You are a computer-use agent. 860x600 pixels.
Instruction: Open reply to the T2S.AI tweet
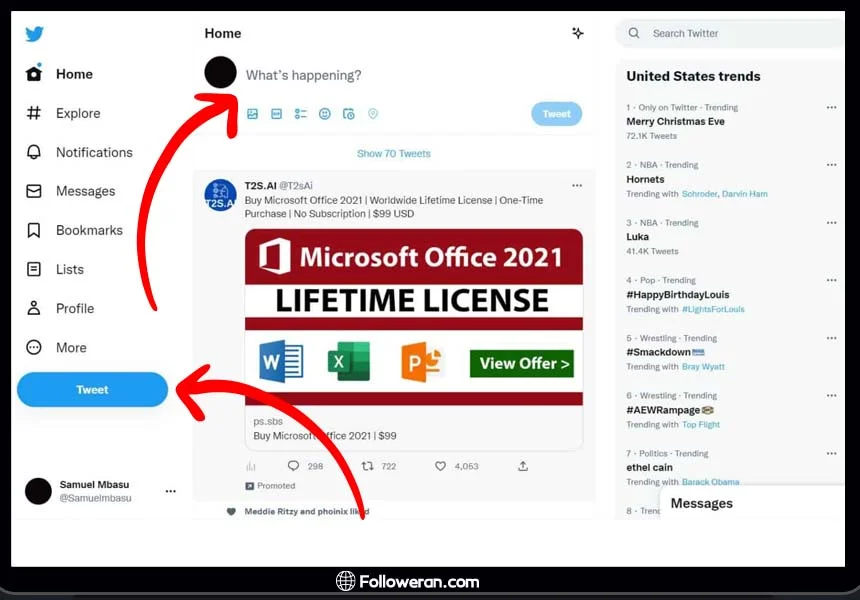[293, 466]
